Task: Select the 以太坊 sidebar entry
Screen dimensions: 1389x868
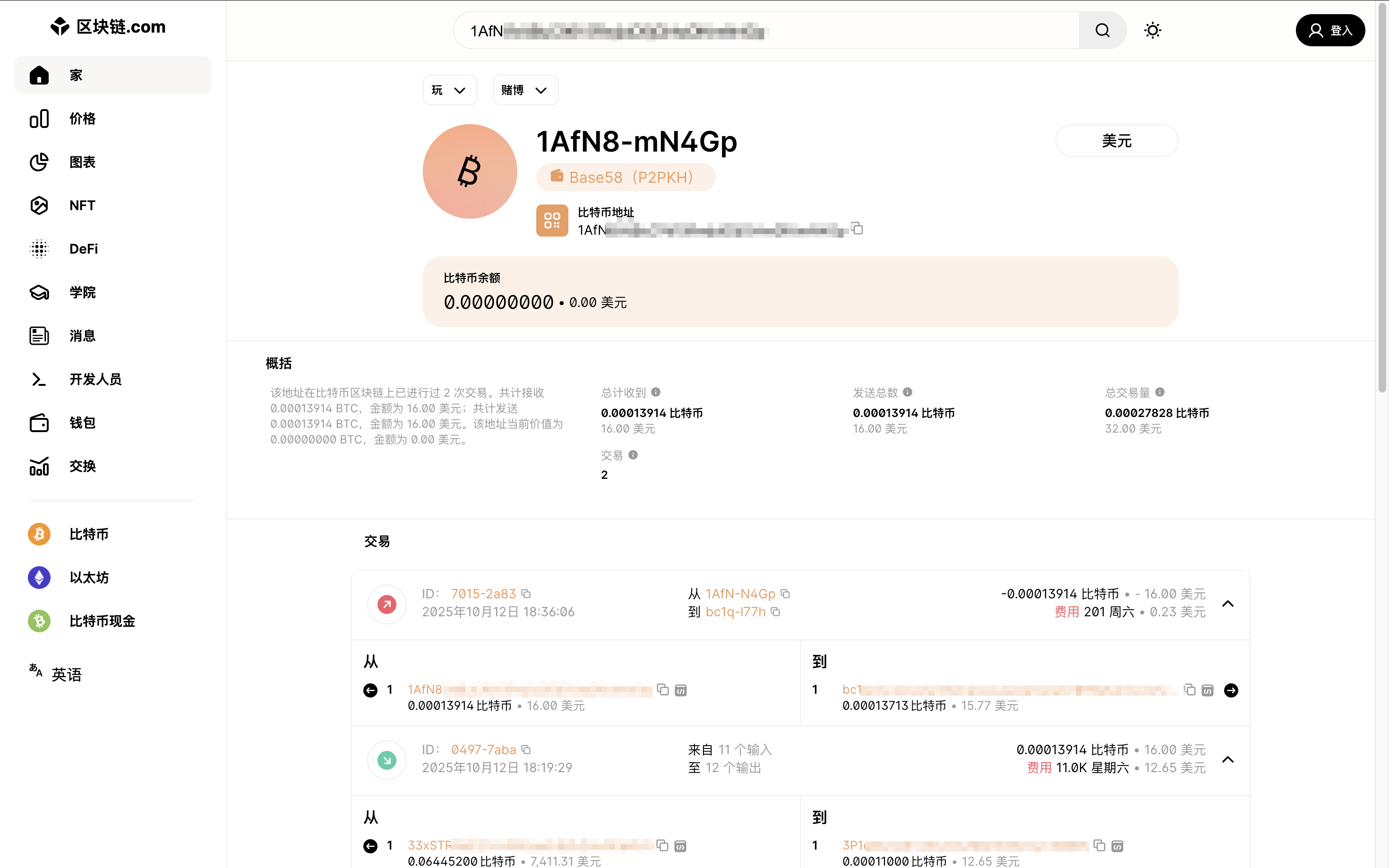Action: pyautogui.click(x=88, y=578)
